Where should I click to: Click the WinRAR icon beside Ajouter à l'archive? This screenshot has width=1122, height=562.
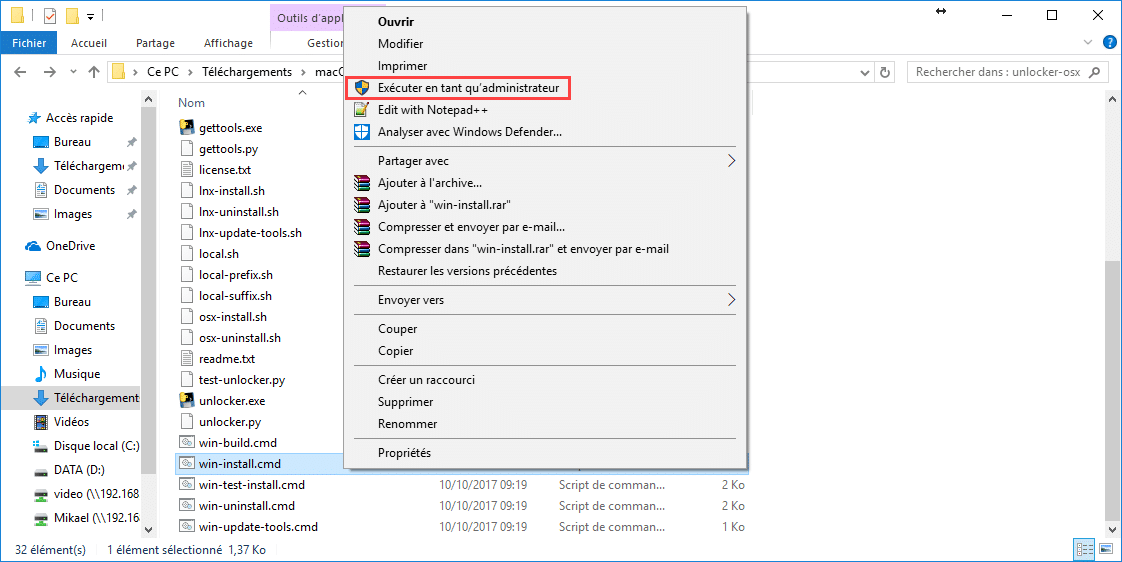362,183
